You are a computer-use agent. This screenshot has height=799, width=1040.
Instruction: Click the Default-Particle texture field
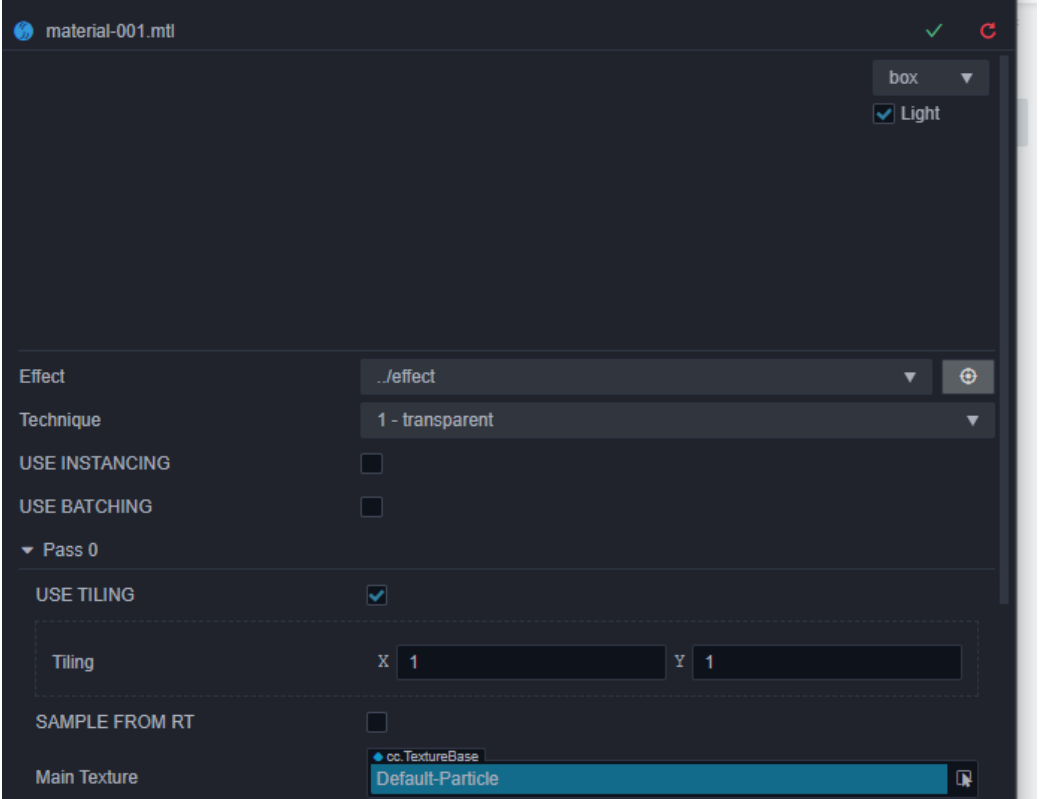point(659,778)
